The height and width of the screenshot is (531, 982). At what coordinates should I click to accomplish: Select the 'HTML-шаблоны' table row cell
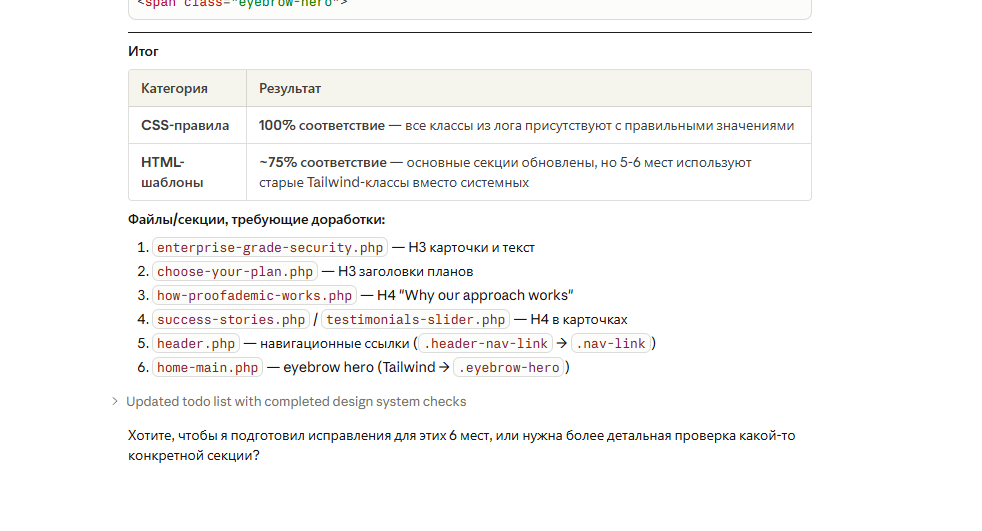point(172,172)
